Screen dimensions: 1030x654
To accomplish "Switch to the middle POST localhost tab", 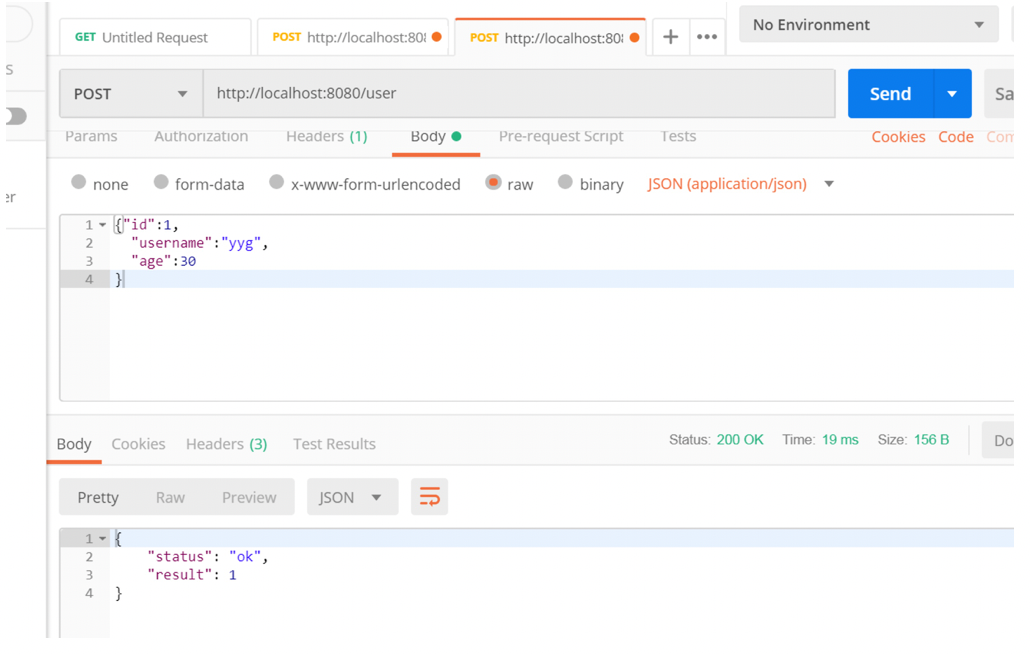I will click(353, 37).
